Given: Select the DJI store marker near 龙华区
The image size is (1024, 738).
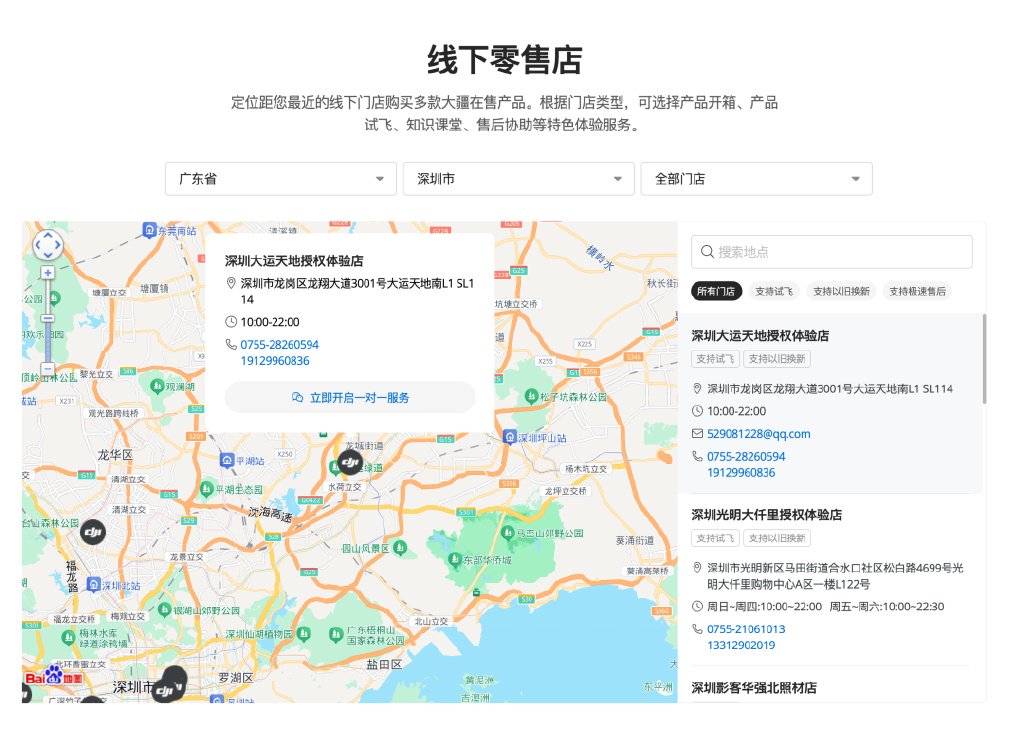Looking at the screenshot, I should [93, 532].
